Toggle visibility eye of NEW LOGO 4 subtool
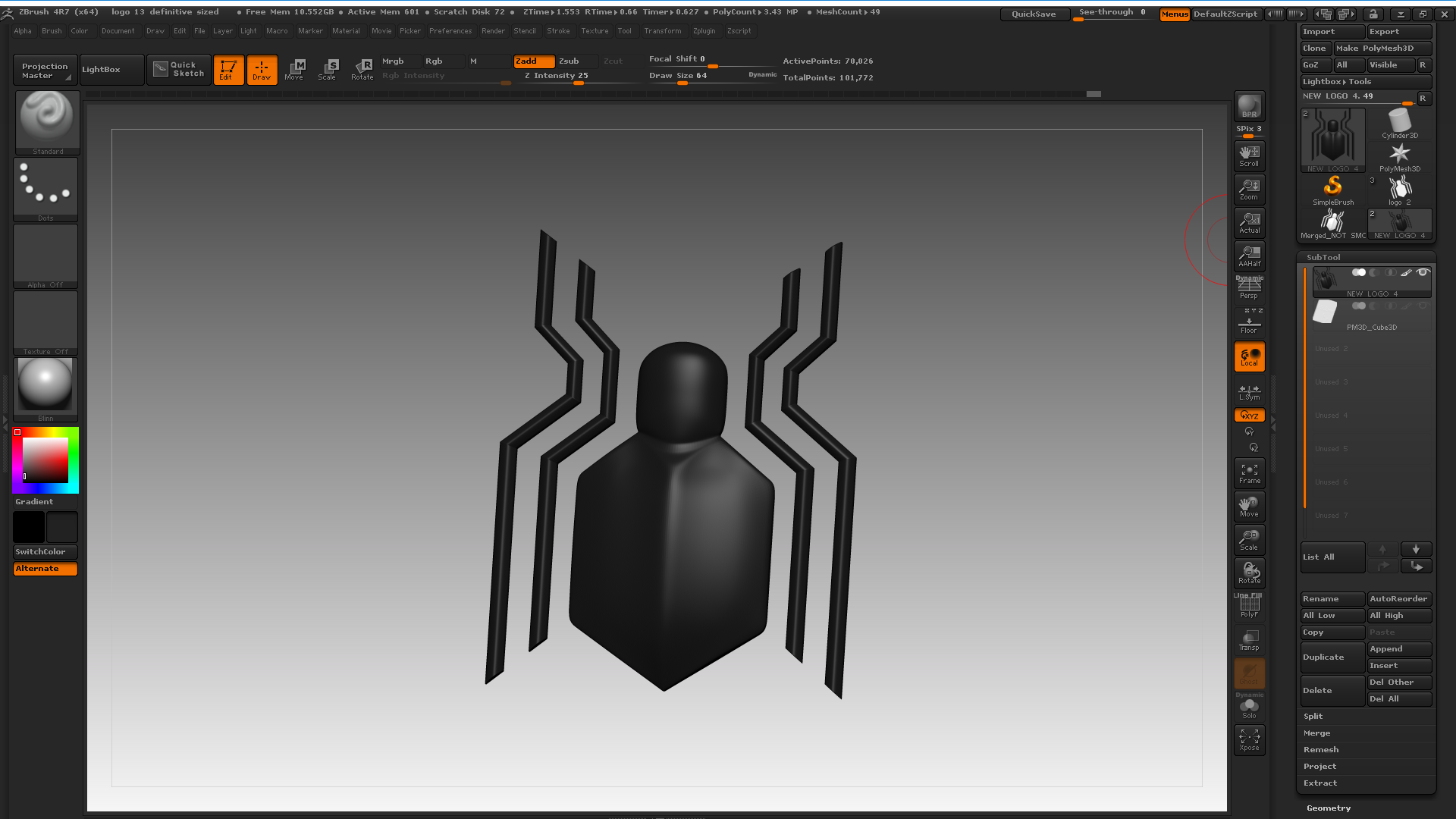1456x819 pixels. click(x=1423, y=272)
